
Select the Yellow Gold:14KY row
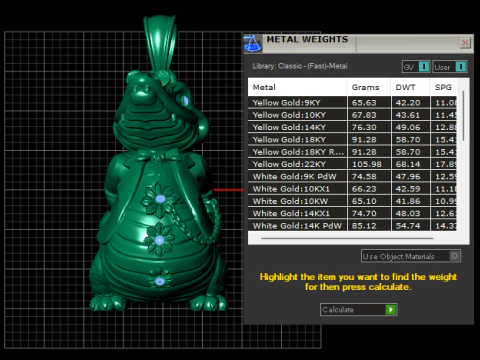point(352,127)
